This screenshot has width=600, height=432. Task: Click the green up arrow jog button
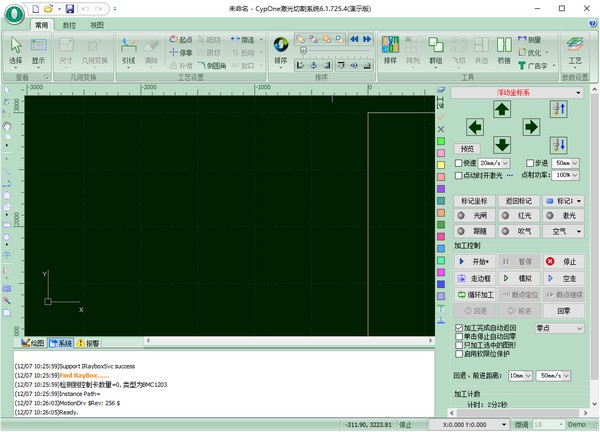pyautogui.click(x=502, y=109)
